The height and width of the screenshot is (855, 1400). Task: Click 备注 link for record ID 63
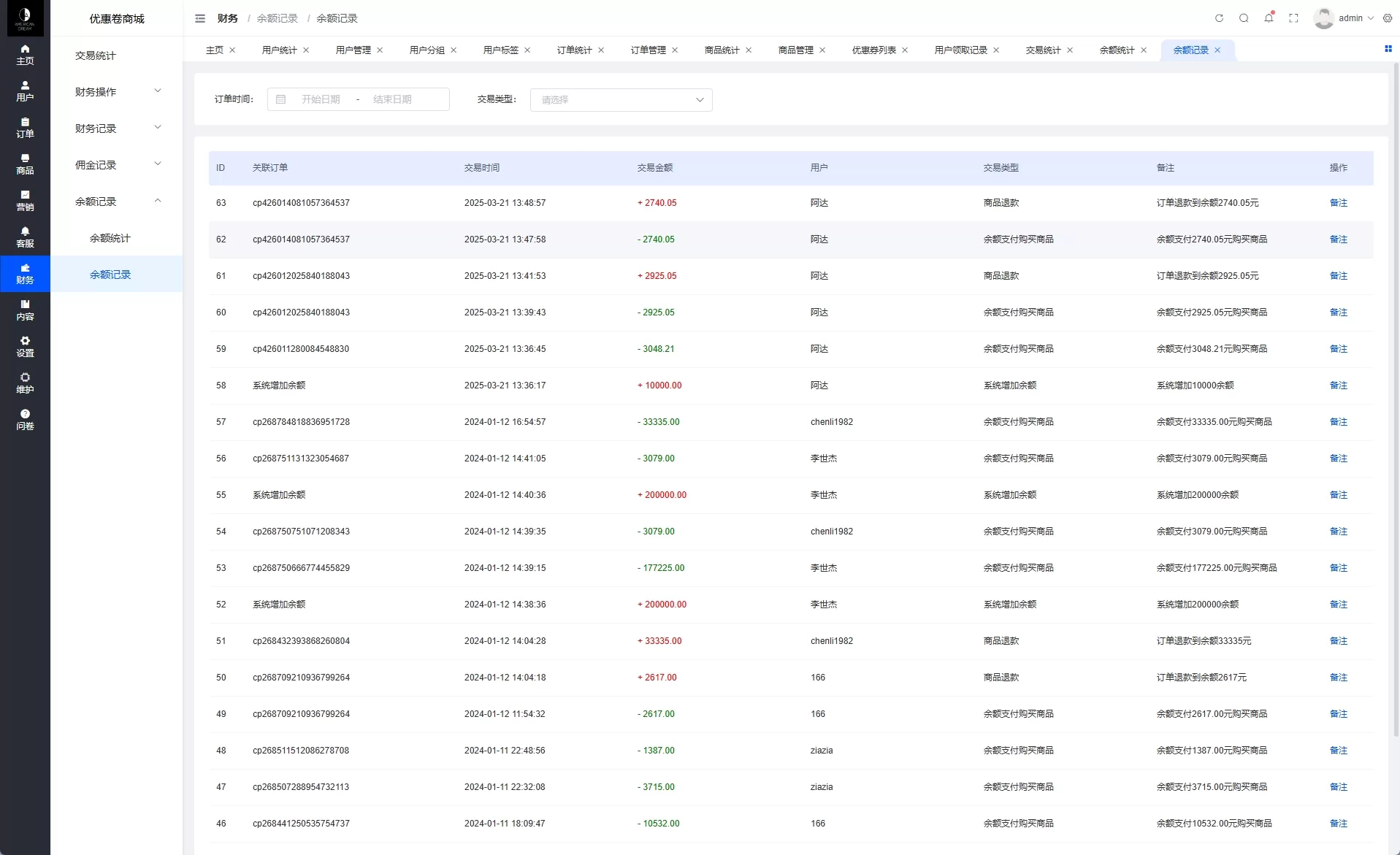tap(1338, 203)
